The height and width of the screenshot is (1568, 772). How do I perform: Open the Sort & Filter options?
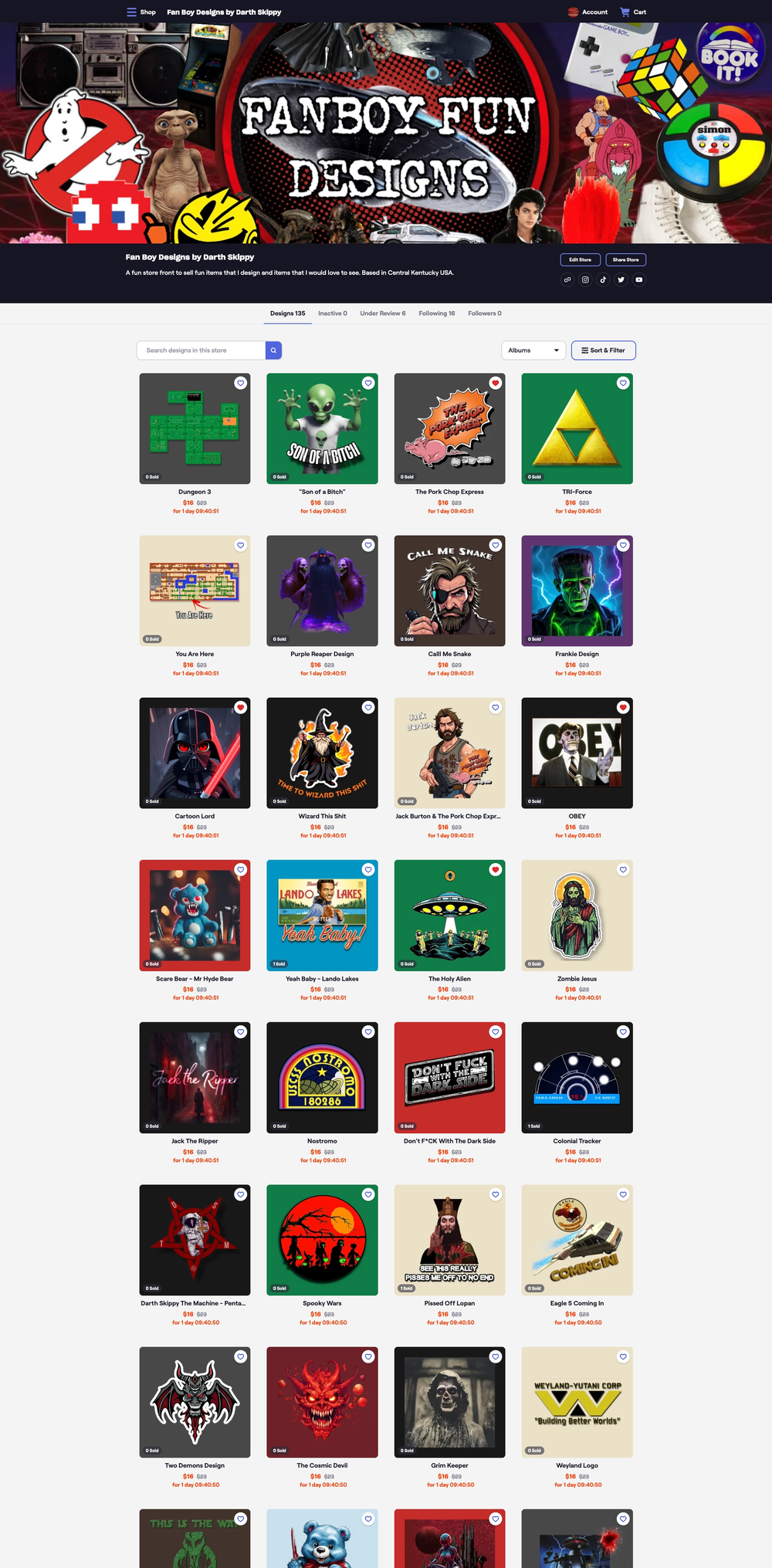click(x=604, y=351)
